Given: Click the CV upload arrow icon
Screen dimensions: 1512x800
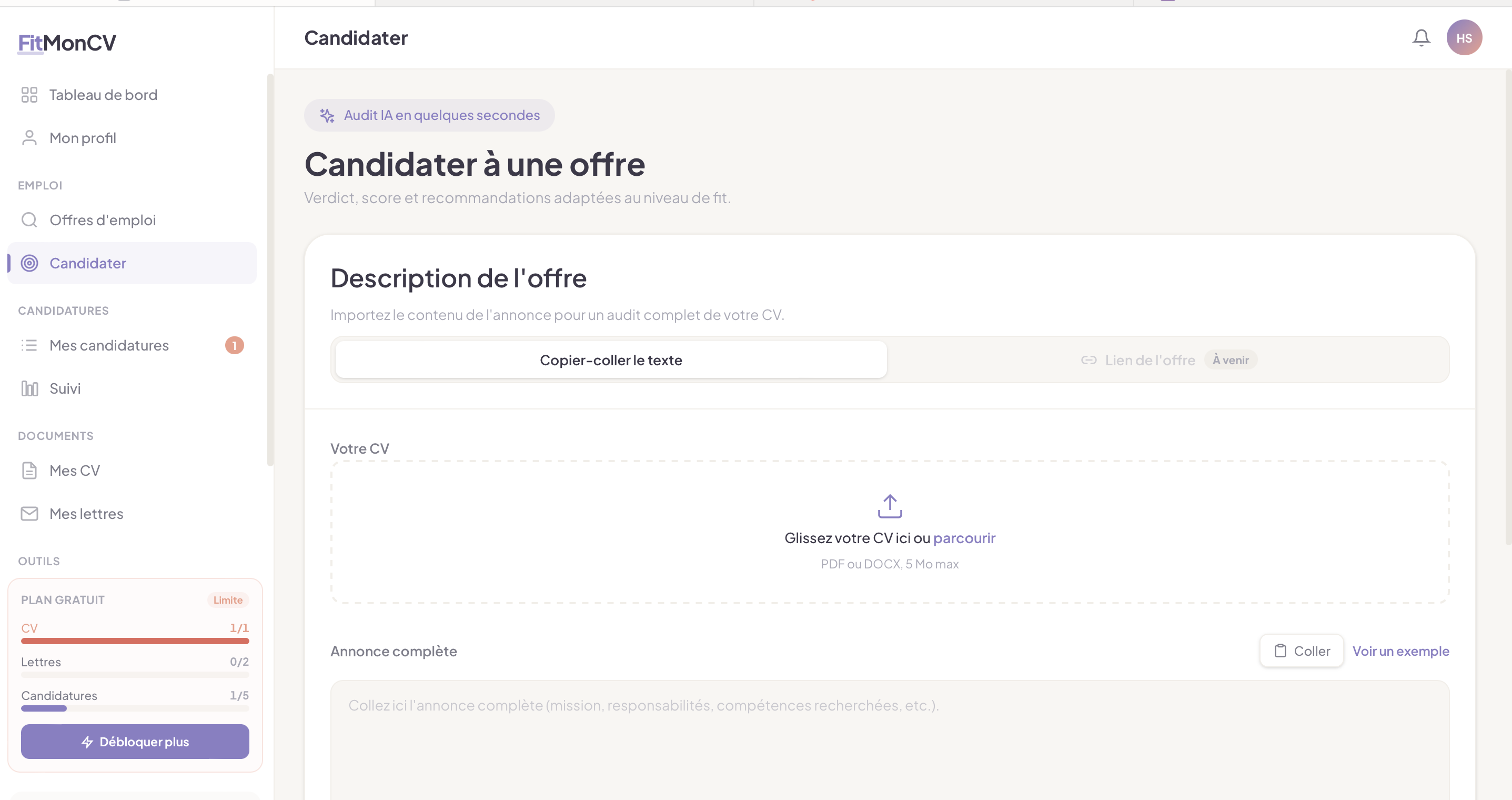Looking at the screenshot, I should point(890,506).
